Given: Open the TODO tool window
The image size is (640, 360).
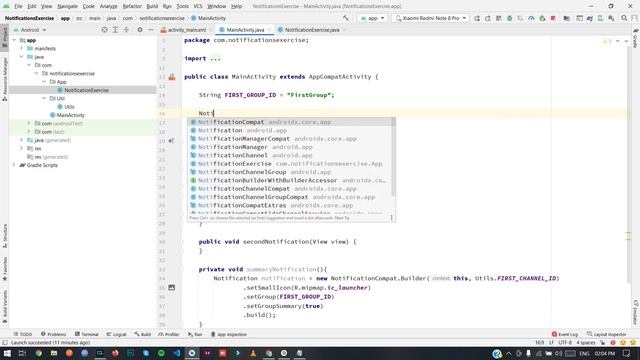Looking at the screenshot, I should pyautogui.click(x=22, y=334).
